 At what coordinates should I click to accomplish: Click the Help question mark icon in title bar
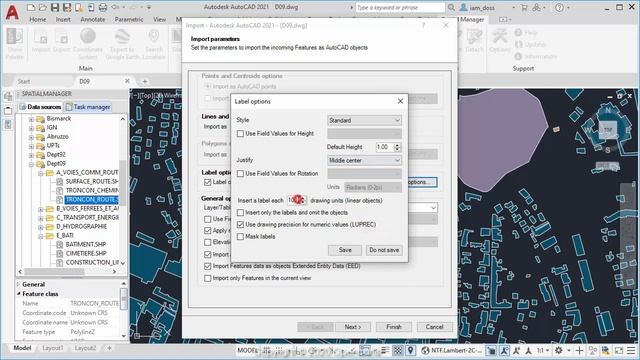560,7
